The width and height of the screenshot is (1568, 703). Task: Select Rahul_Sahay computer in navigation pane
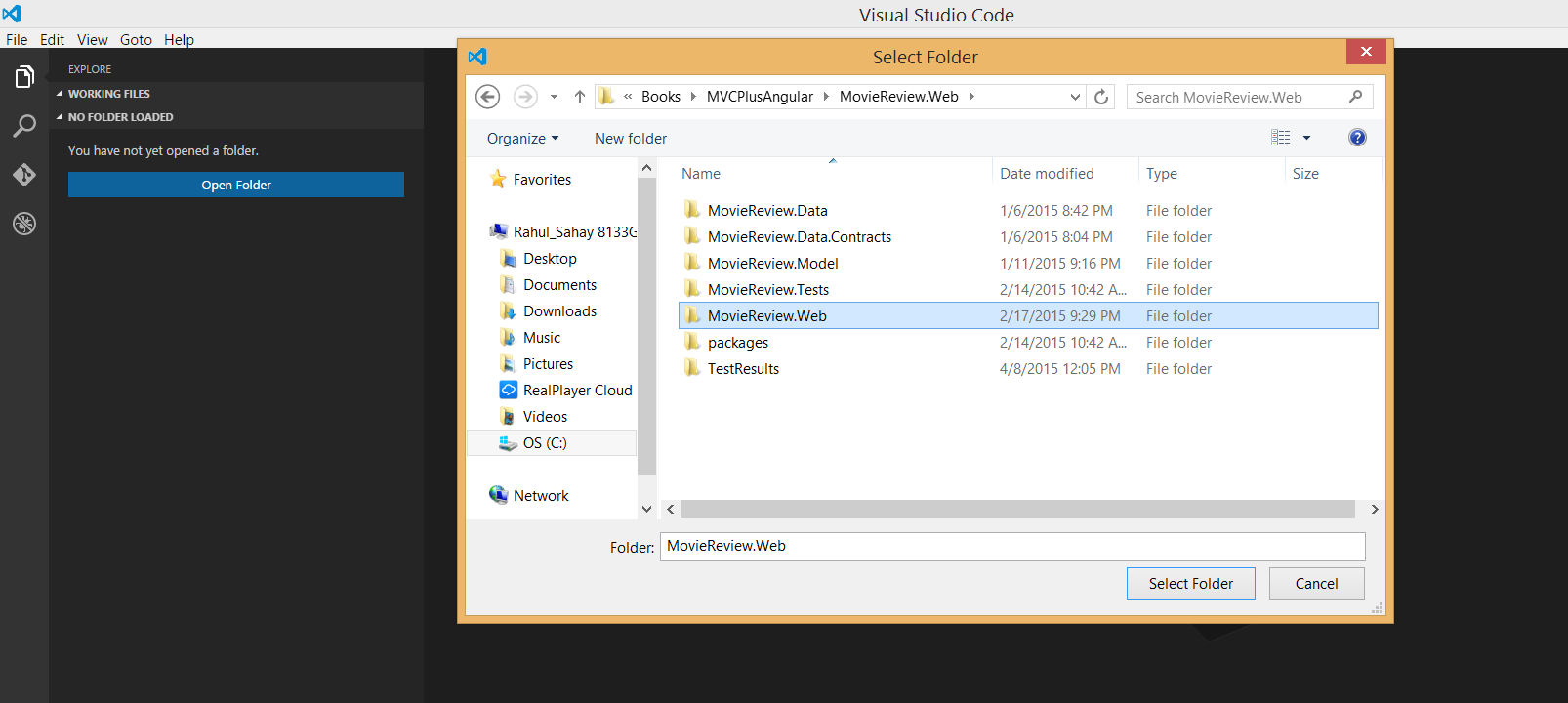tap(562, 231)
